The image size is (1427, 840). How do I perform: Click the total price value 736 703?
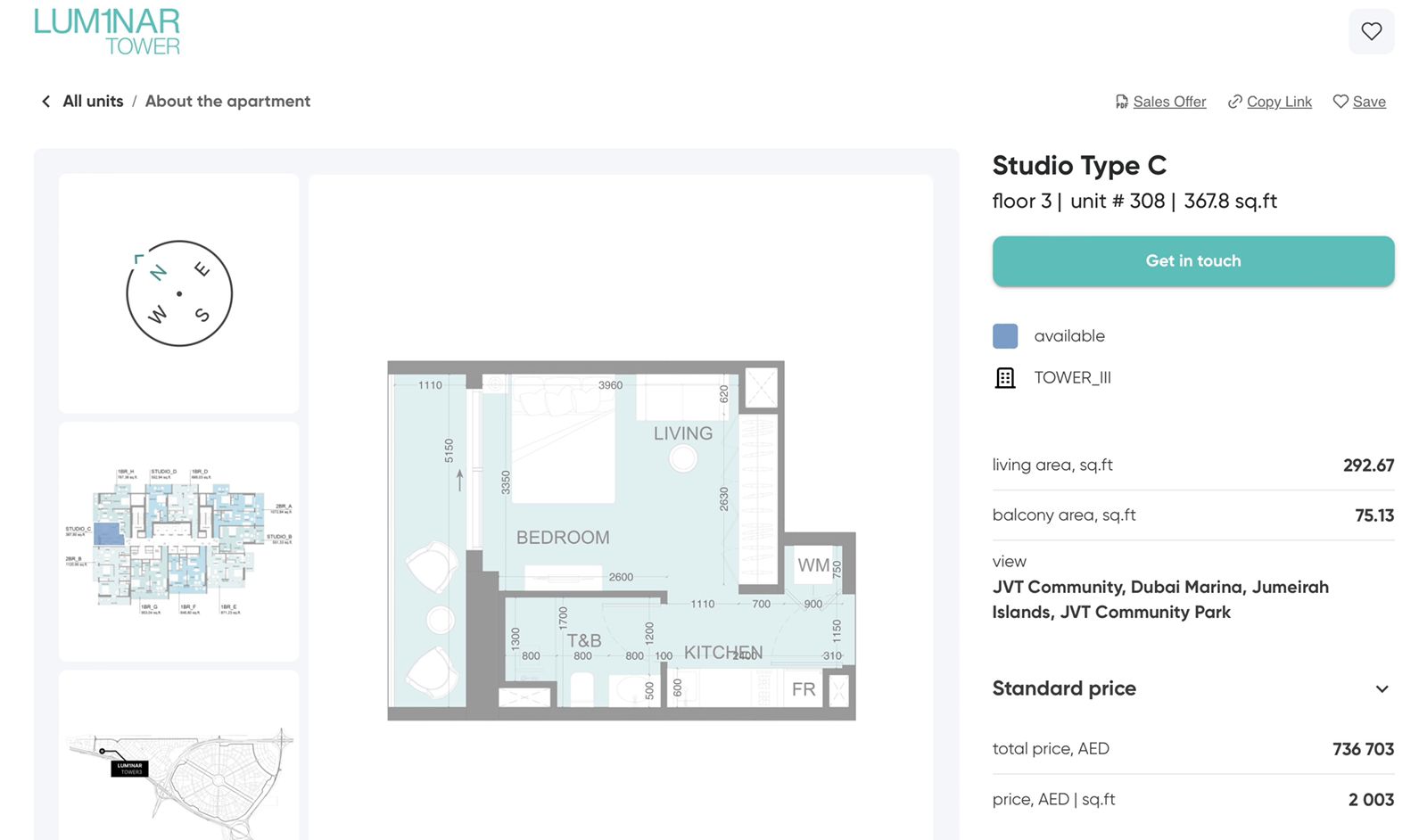pyautogui.click(x=1363, y=749)
